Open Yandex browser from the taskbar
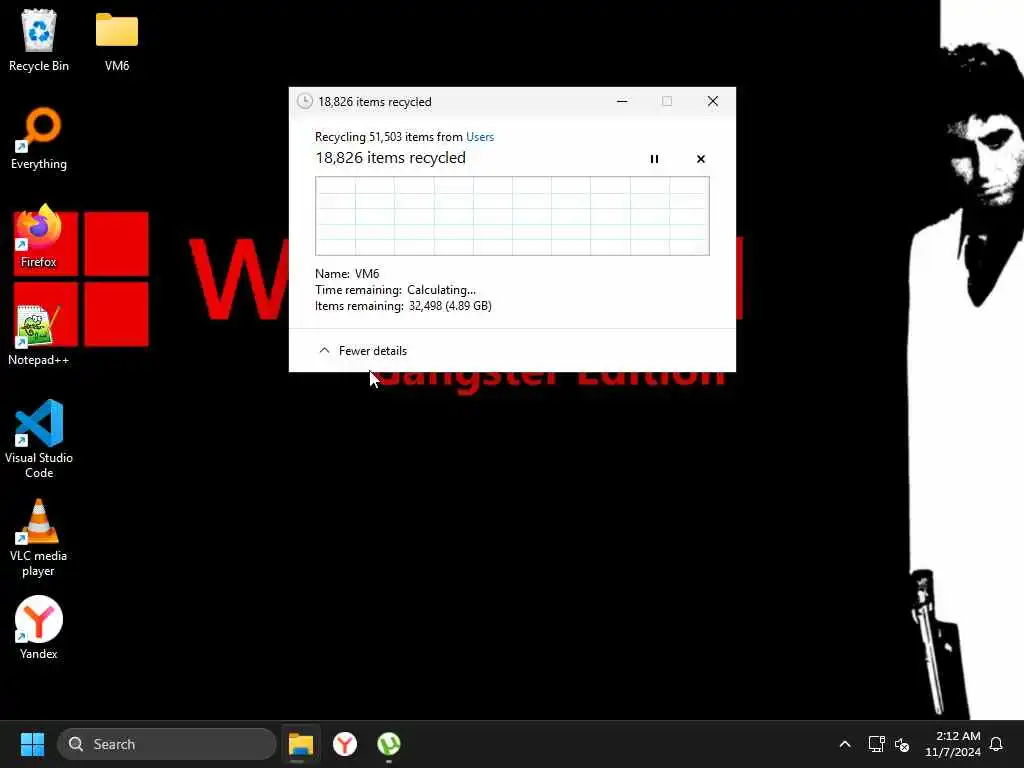This screenshot has width=1024, height=768. click(345, 744)
